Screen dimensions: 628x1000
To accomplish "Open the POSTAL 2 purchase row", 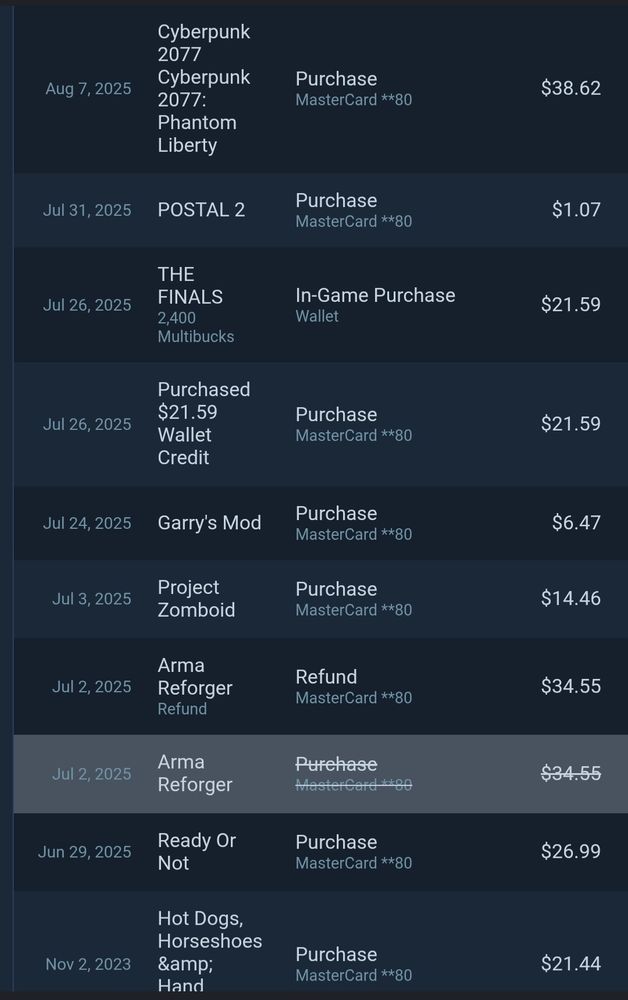I will pyautogui.click(x=321, y=210).
